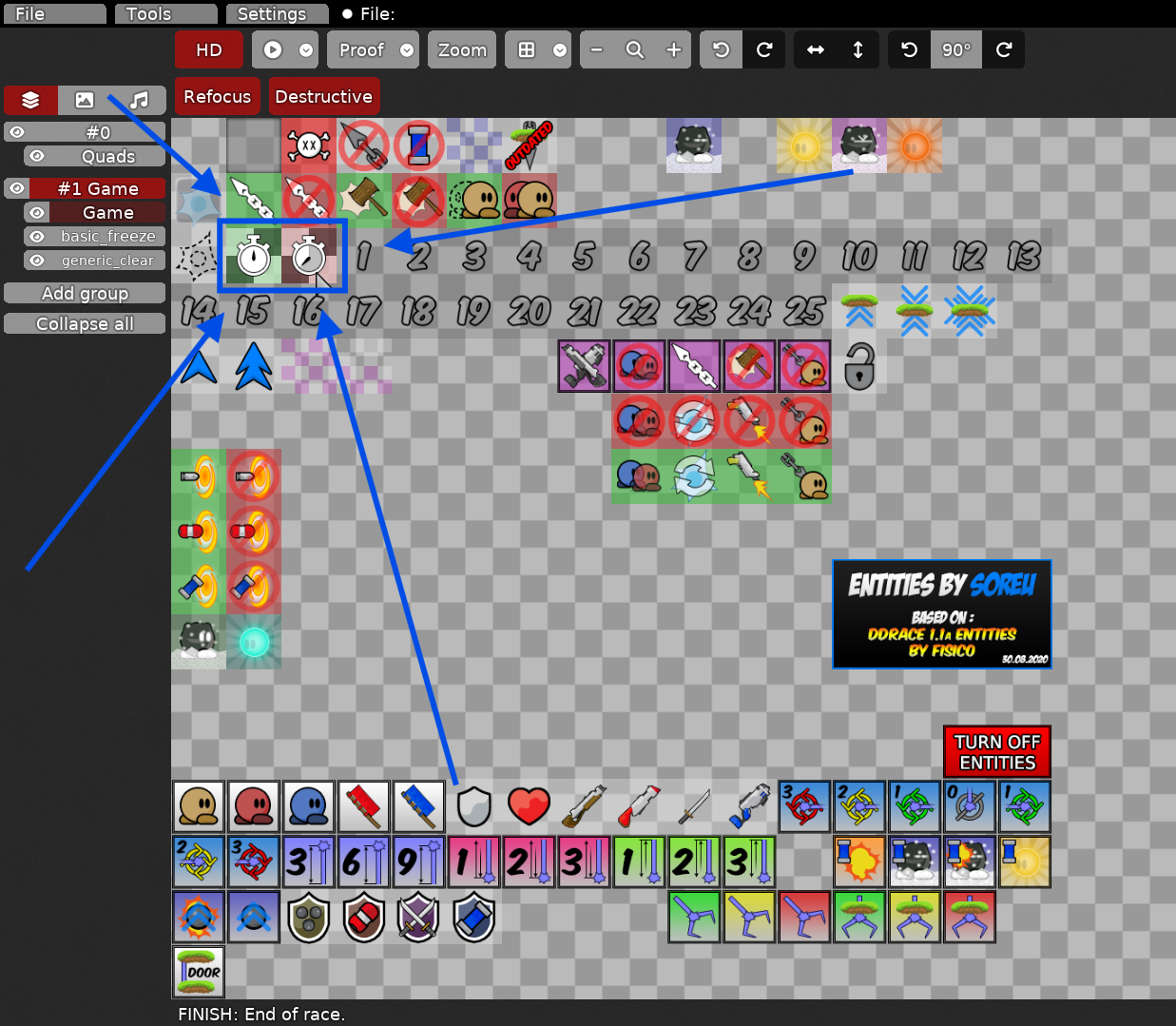Switch to the images tab icon
The height and width of the screenshot is (1026, 1176).
(x=85, y=100)
